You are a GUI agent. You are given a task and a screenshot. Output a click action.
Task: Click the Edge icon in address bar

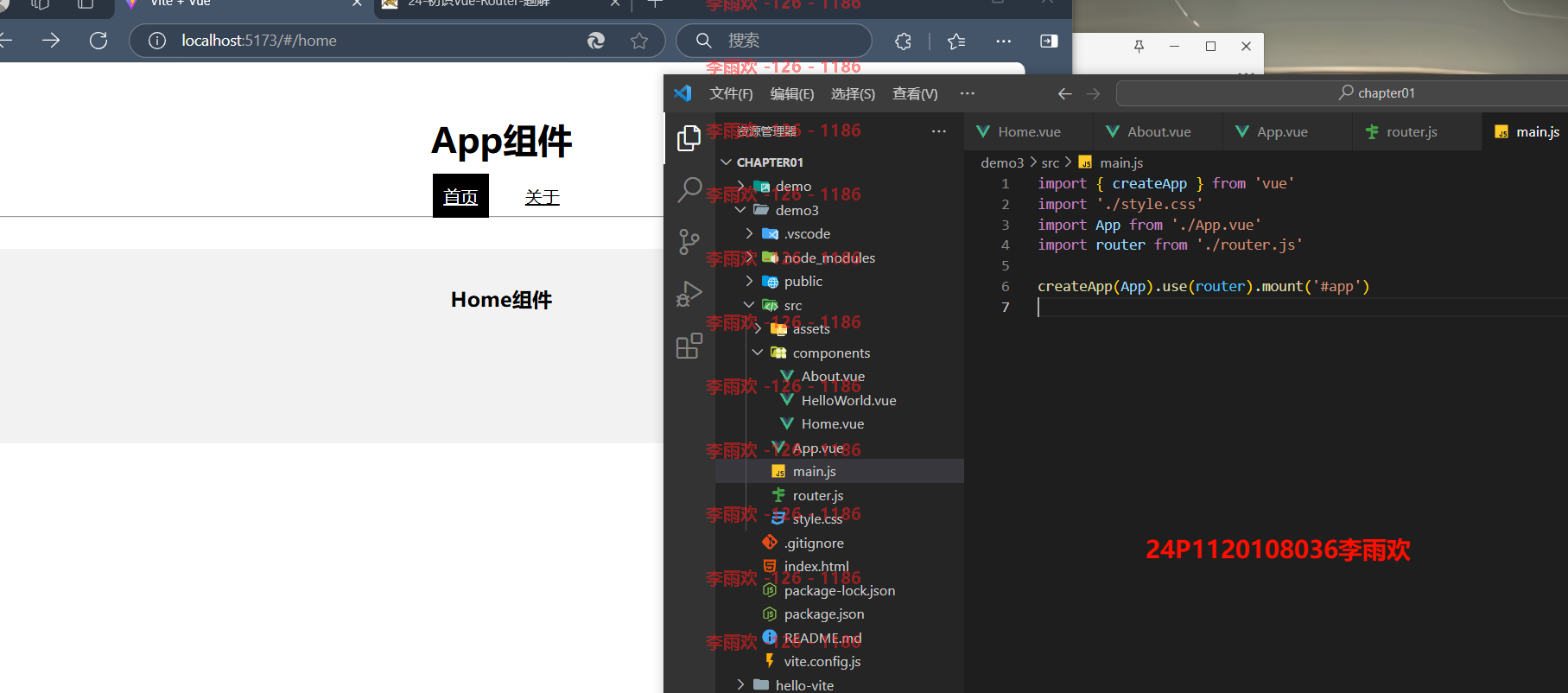pyautogui.click(x=596, y=41)
